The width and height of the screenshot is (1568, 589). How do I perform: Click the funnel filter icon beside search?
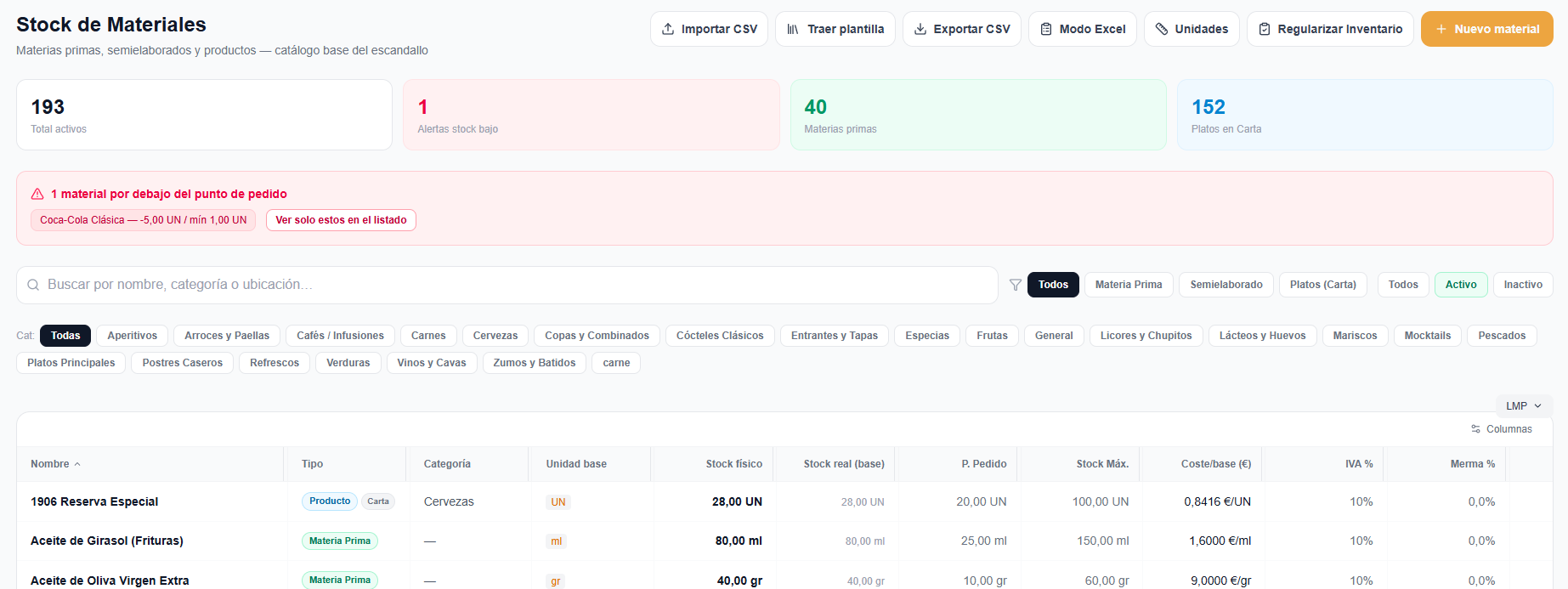pyautogui.click(x=1015, y=285)
